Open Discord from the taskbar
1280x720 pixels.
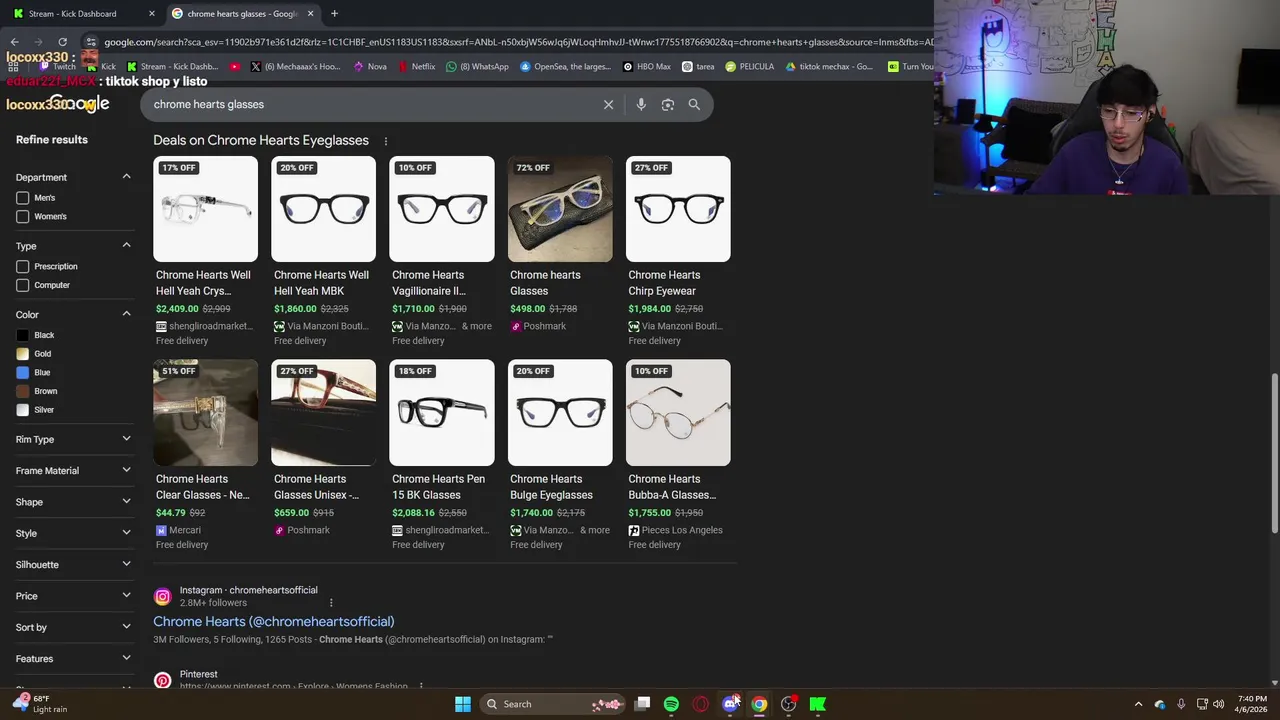tap(731, 704)
